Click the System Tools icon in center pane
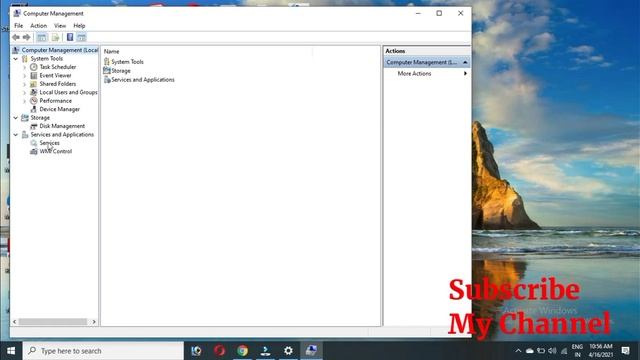Screen dimensions: 640x360 pyautogui.click(x=107, y=62)
